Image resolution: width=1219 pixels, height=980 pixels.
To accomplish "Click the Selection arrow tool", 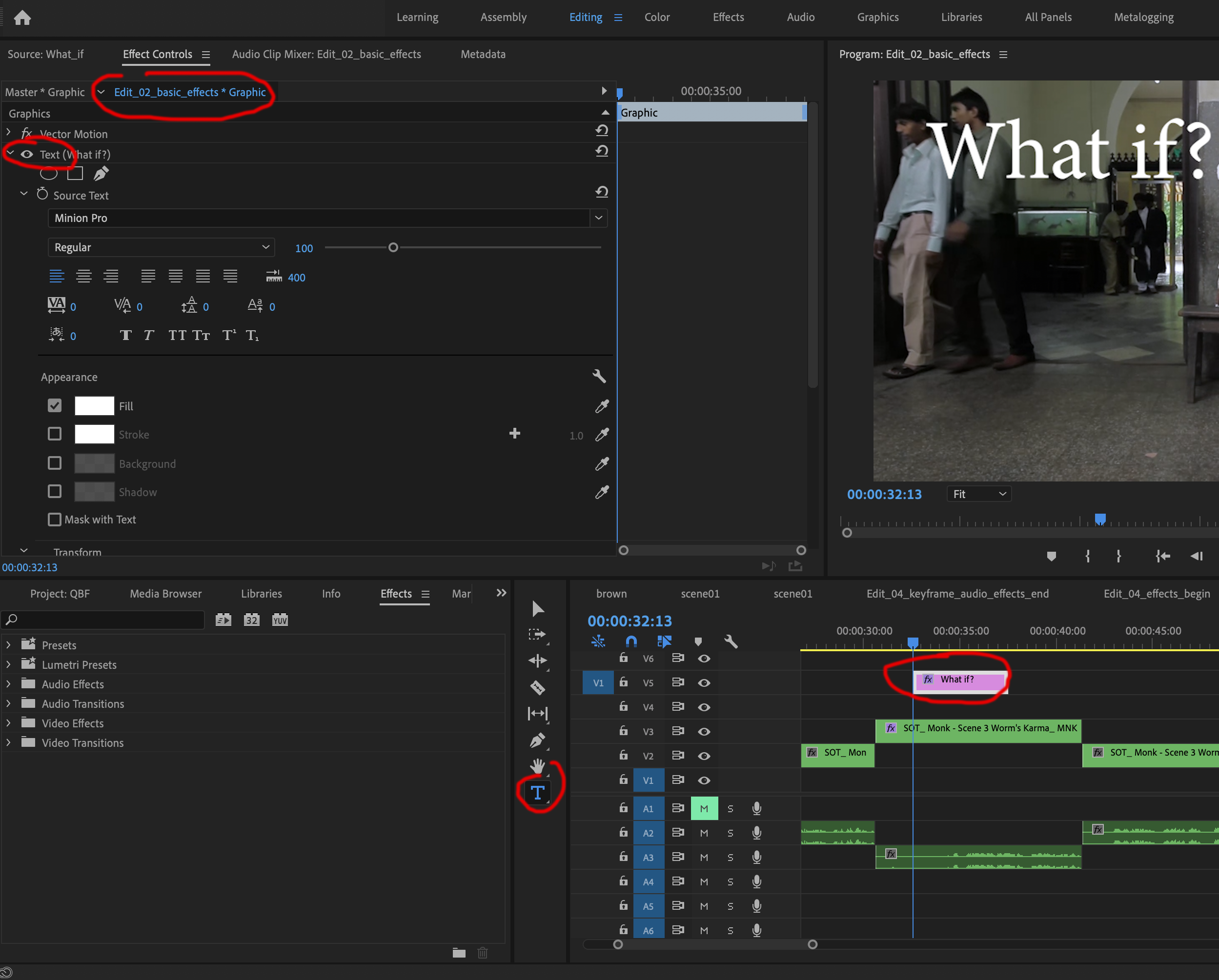I will coord(537,609).
